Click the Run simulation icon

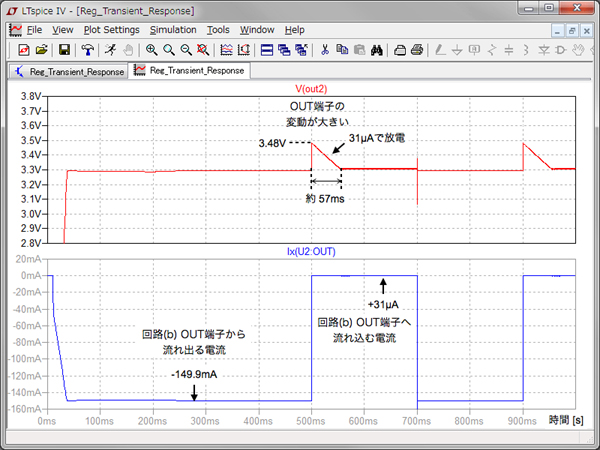click(108, 49)
